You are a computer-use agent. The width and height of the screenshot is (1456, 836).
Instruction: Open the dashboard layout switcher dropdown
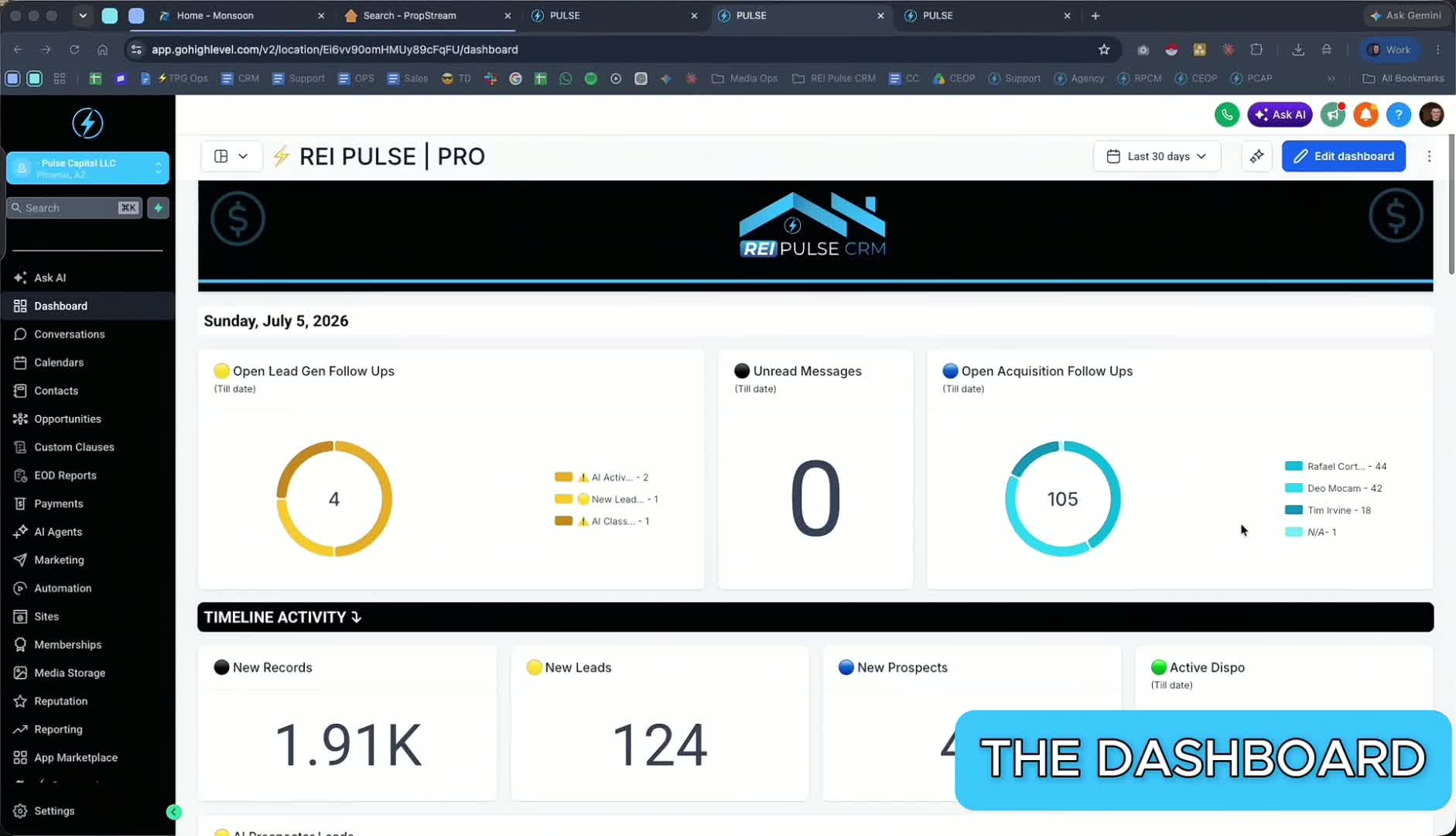[x=231, y=156]
